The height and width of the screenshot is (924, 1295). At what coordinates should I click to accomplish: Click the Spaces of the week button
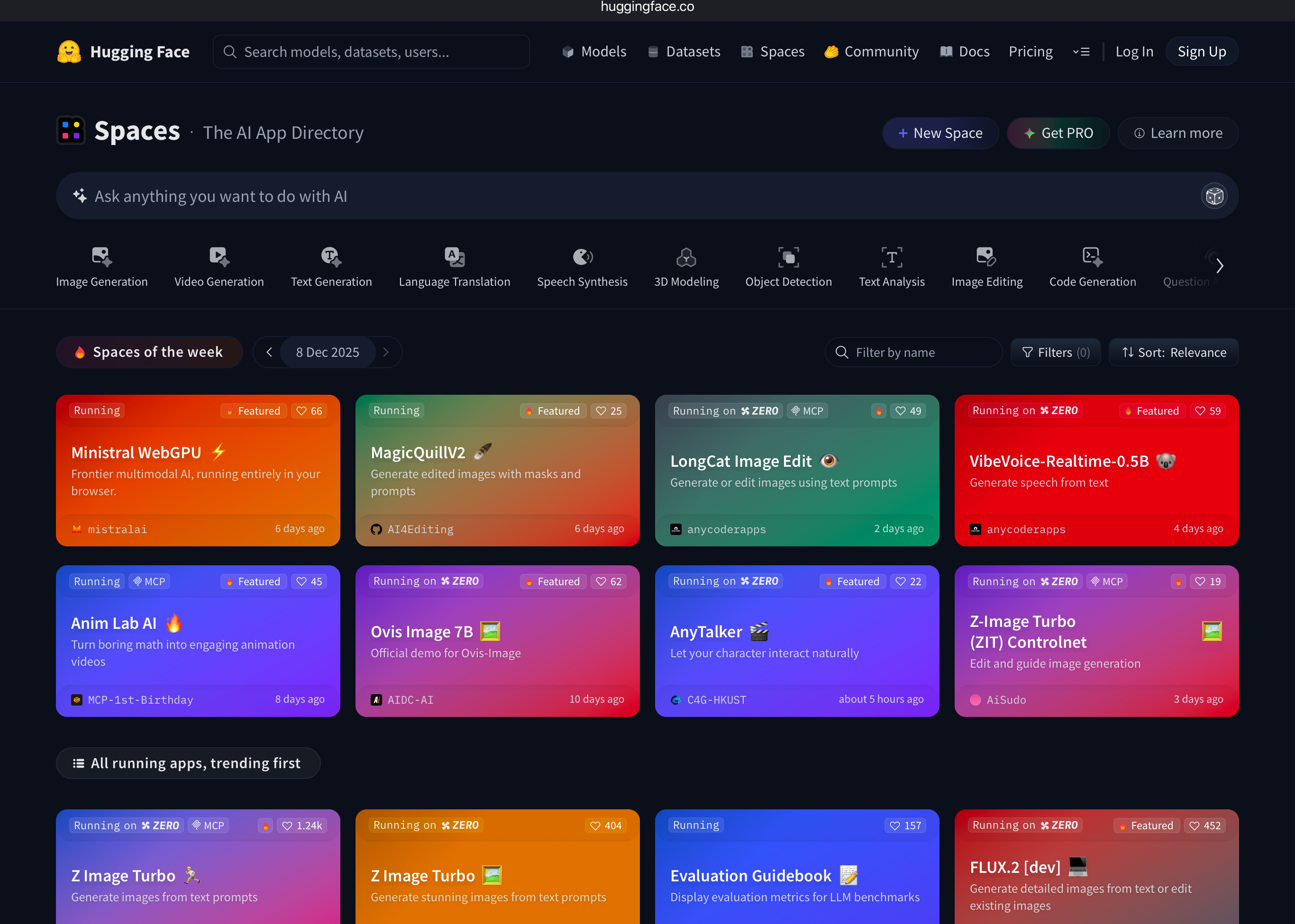pos(149,352)
